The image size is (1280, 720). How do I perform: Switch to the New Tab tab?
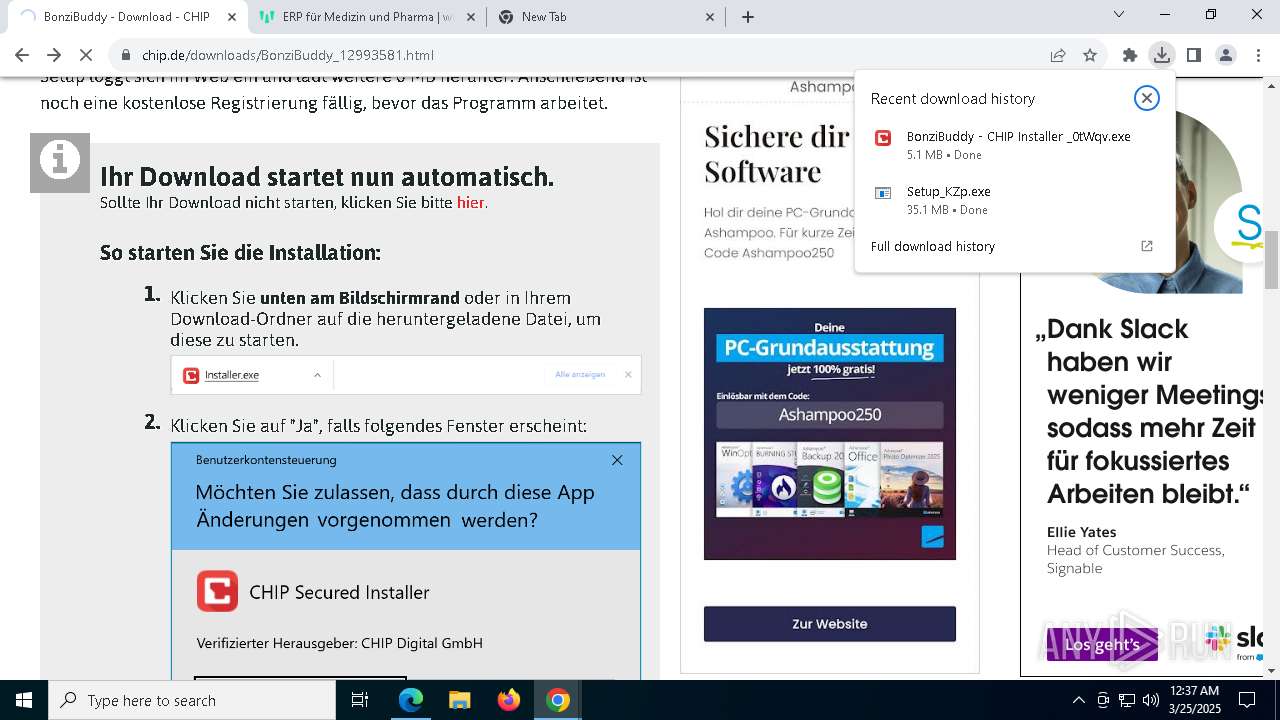pyautogui.click(x=606, y=16)
